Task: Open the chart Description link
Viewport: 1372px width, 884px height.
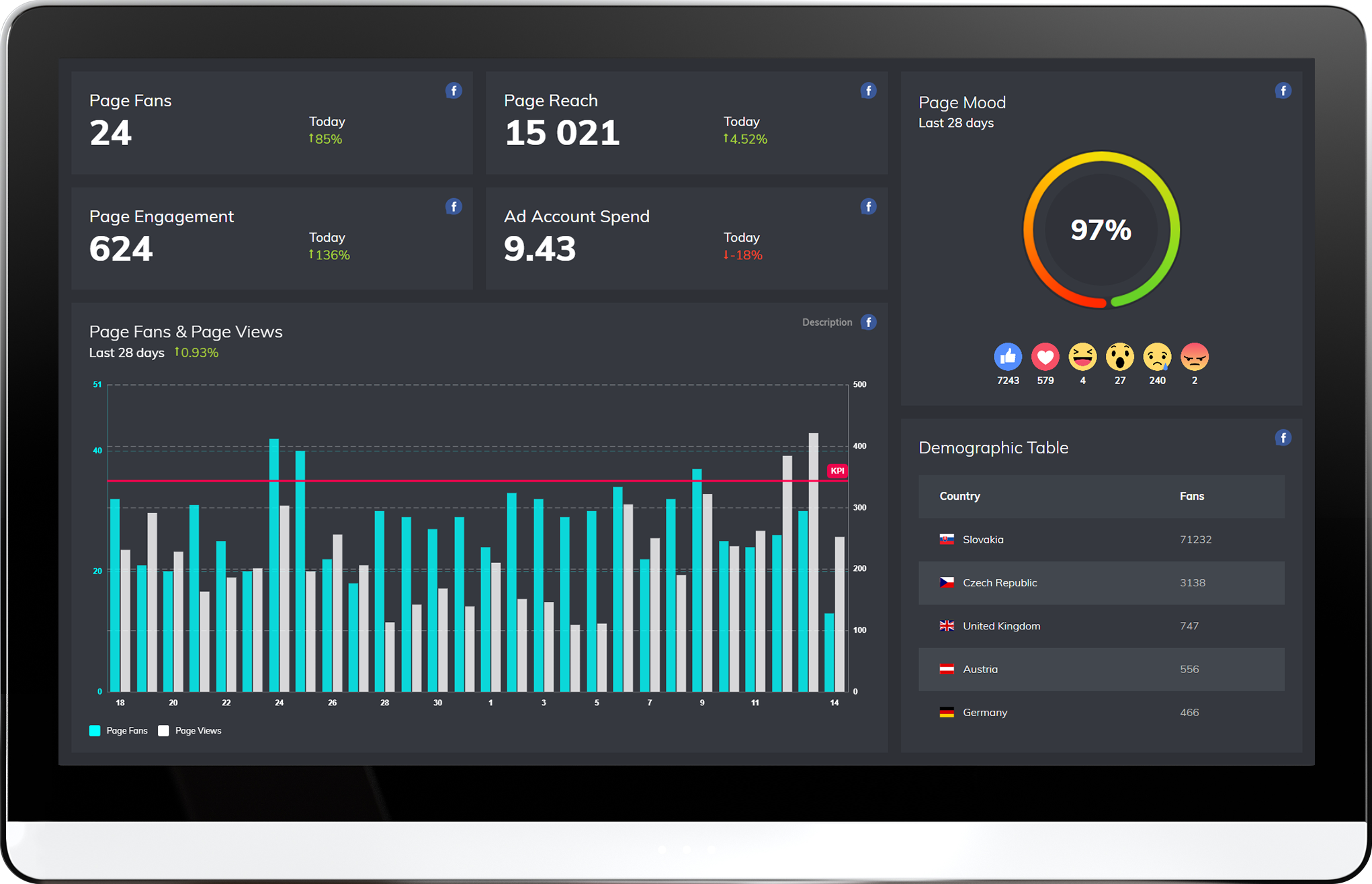Action: click(826, 322)
